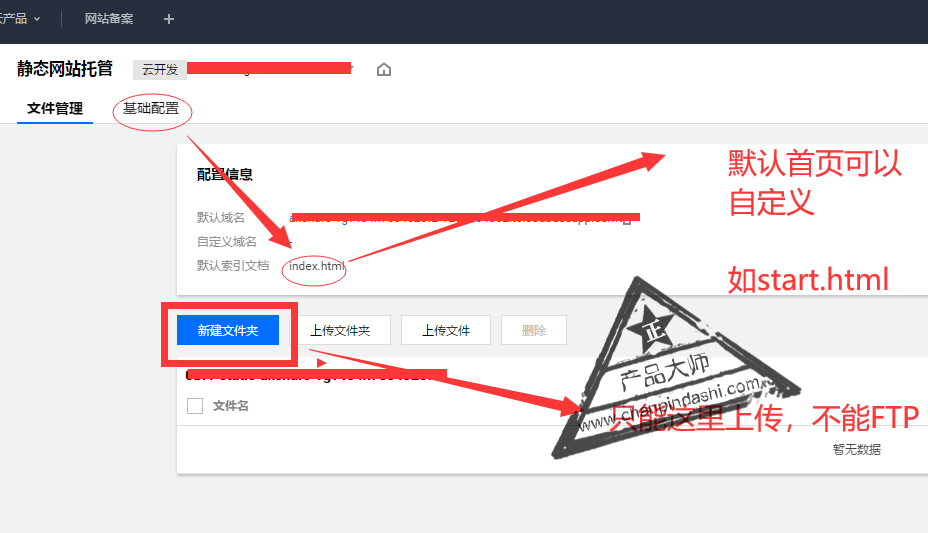
Task: Click the blue 新建文件夹 button
Action: coord(228,330)
